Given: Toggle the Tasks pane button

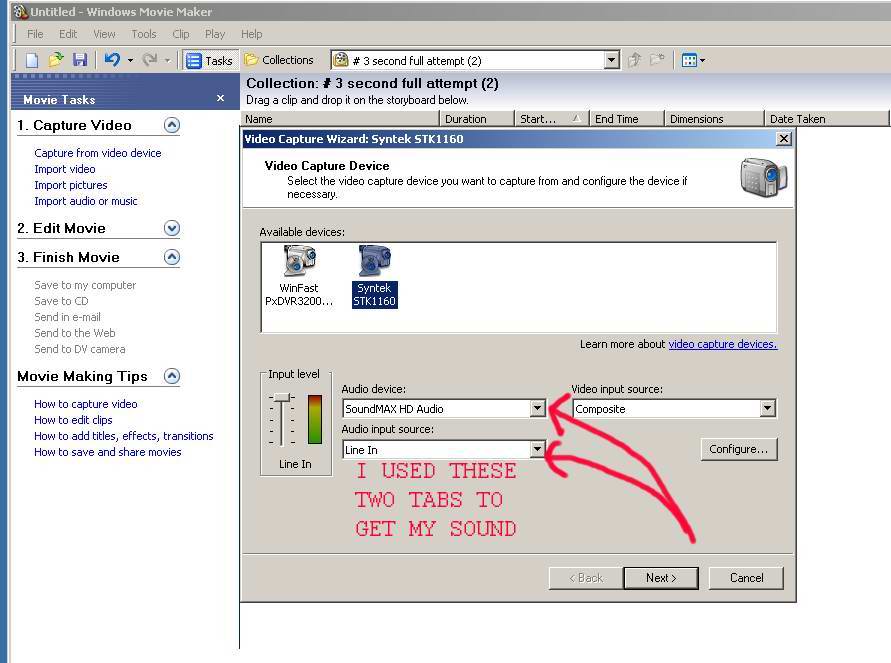Looking at the screenshot, I should [x=209, y=60].
